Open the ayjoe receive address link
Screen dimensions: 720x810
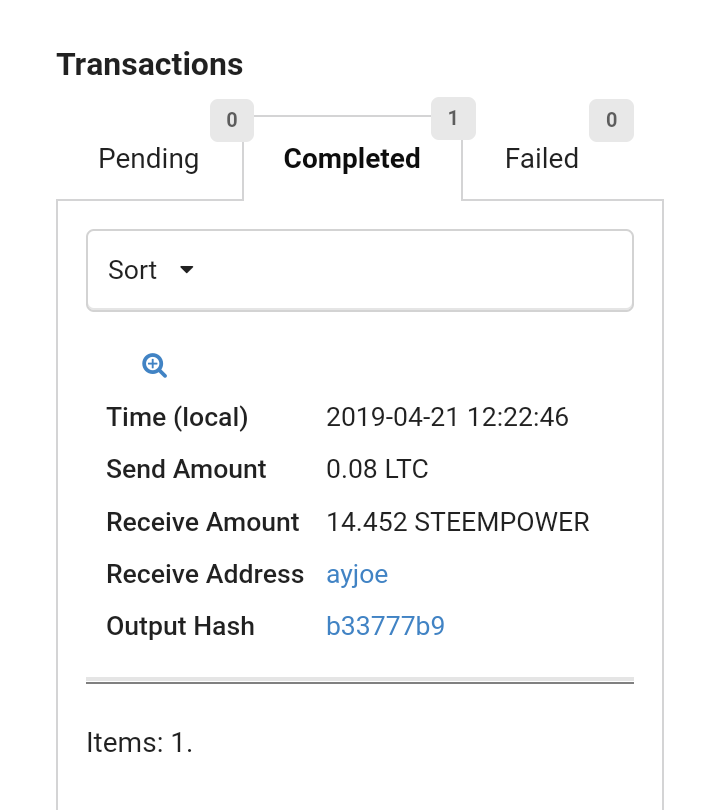point(357,574)
